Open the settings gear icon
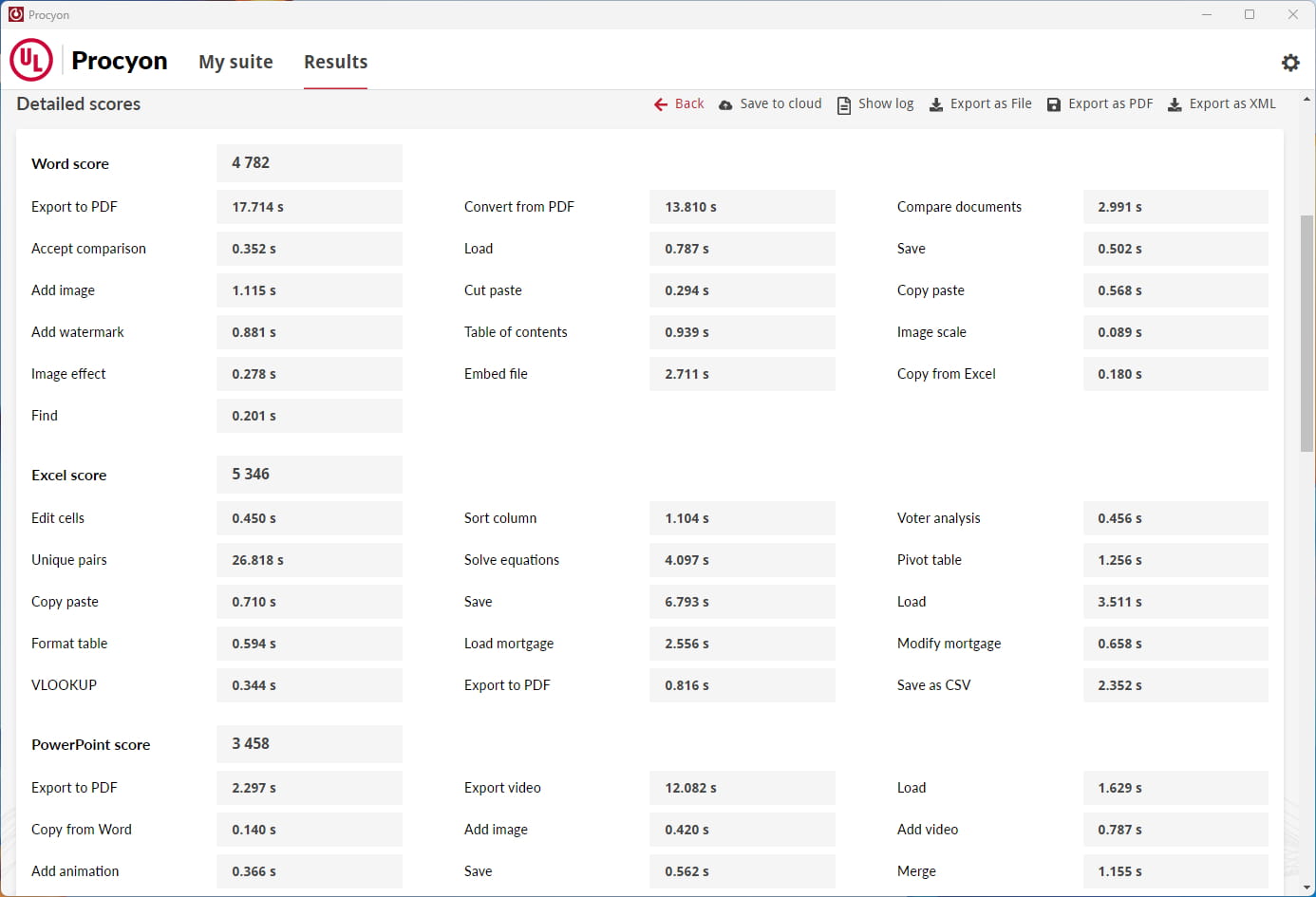 pos(1290,63)
